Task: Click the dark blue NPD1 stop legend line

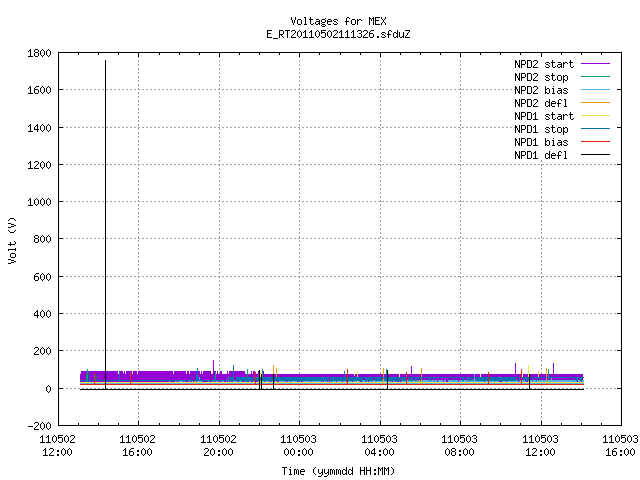Action: coord(595,129)
